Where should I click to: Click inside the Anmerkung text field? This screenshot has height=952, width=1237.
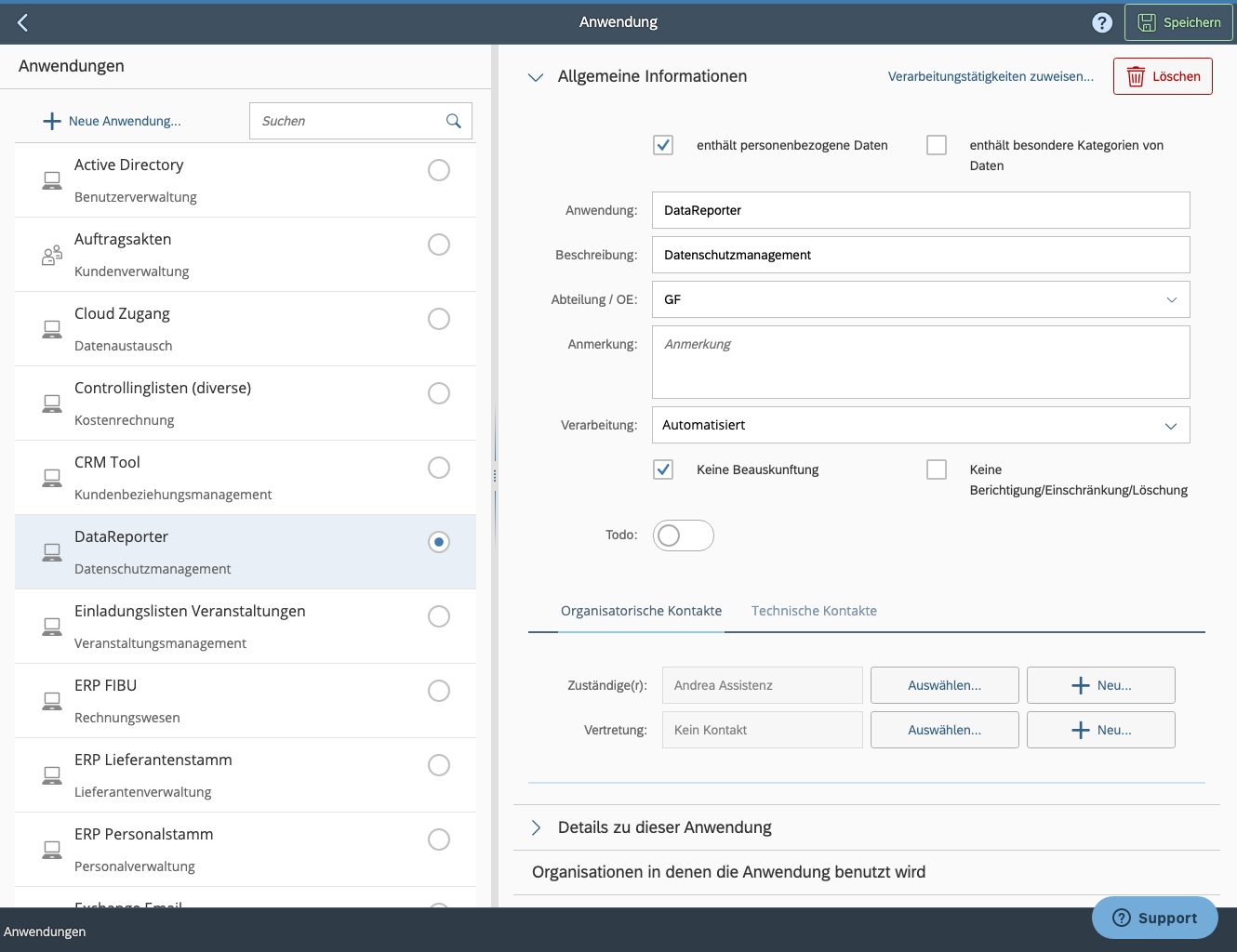tap(920, 362)
